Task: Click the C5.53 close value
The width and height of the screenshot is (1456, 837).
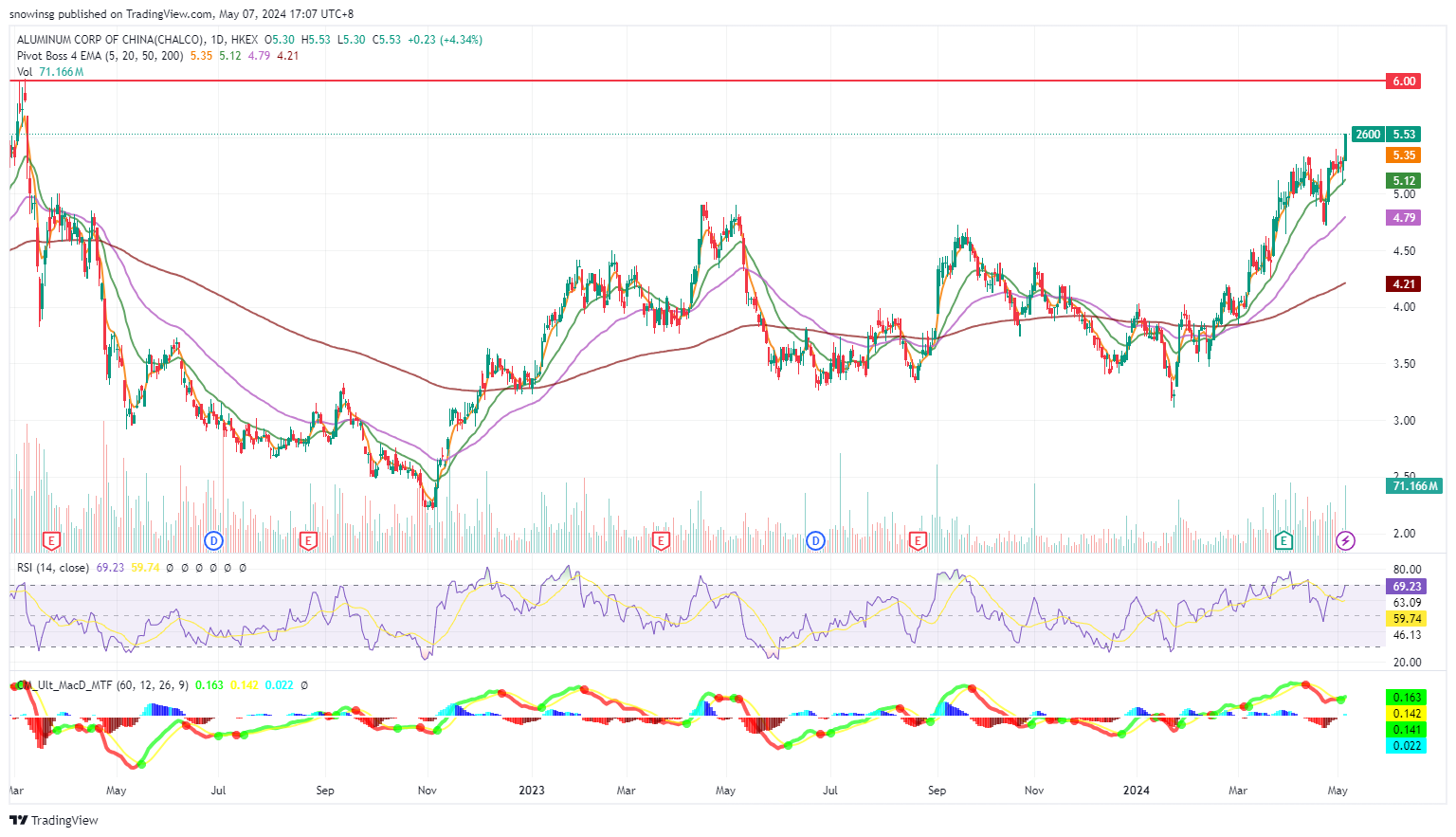Action: point(387,40)
